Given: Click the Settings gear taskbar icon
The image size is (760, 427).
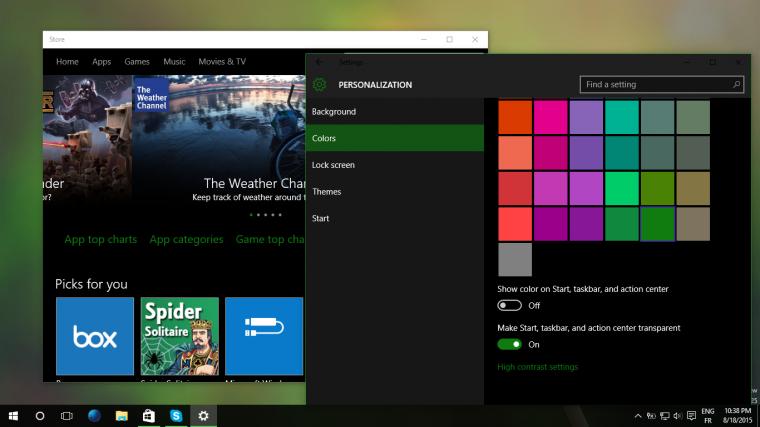Looking at the screenshot, I should [203, 416].
